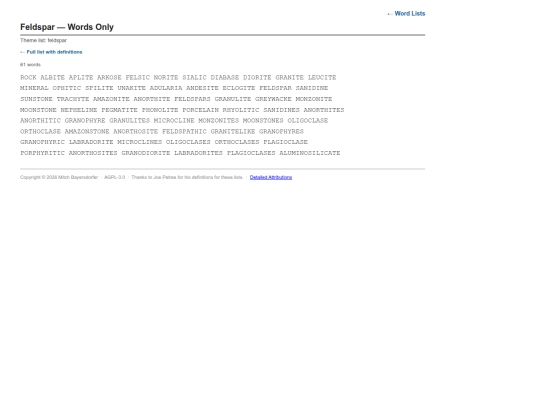Click the word MONZONITE
This screenshot has width=540, height=405.
[x=314, y=99]
